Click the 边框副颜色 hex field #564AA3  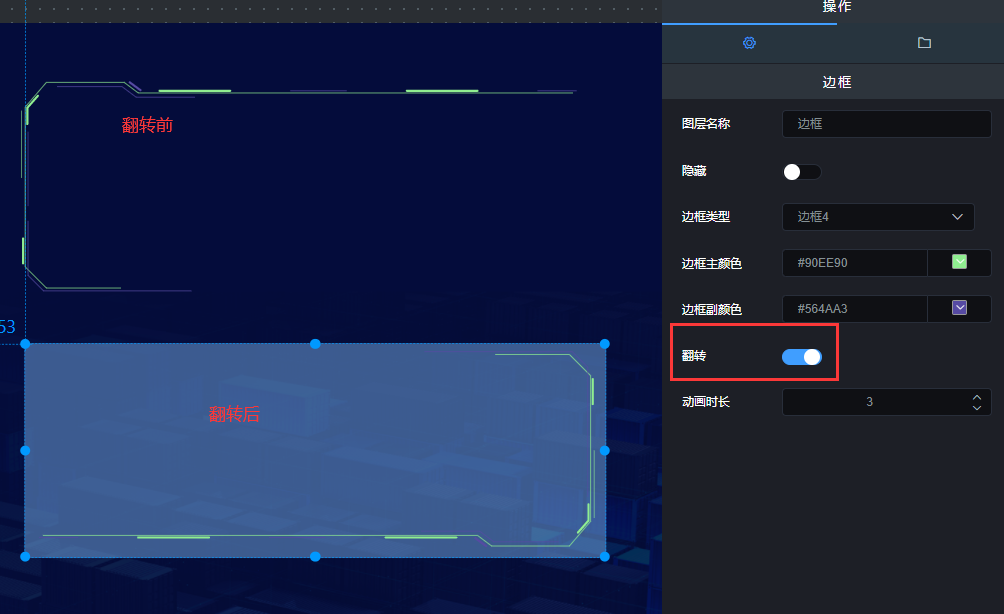point(854,309)
